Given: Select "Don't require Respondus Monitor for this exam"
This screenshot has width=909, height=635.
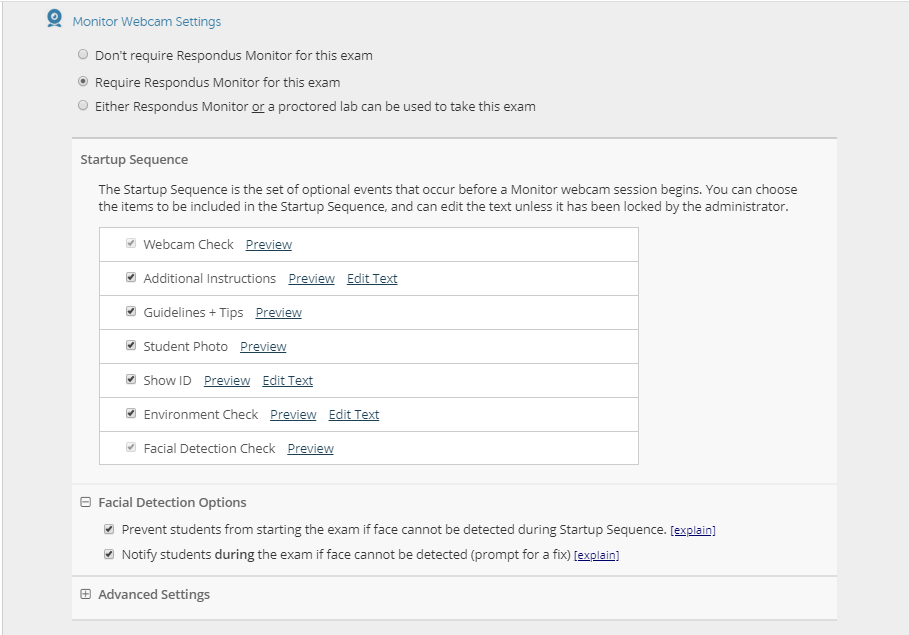Looking at the screenshot, I should click(83, 55).
